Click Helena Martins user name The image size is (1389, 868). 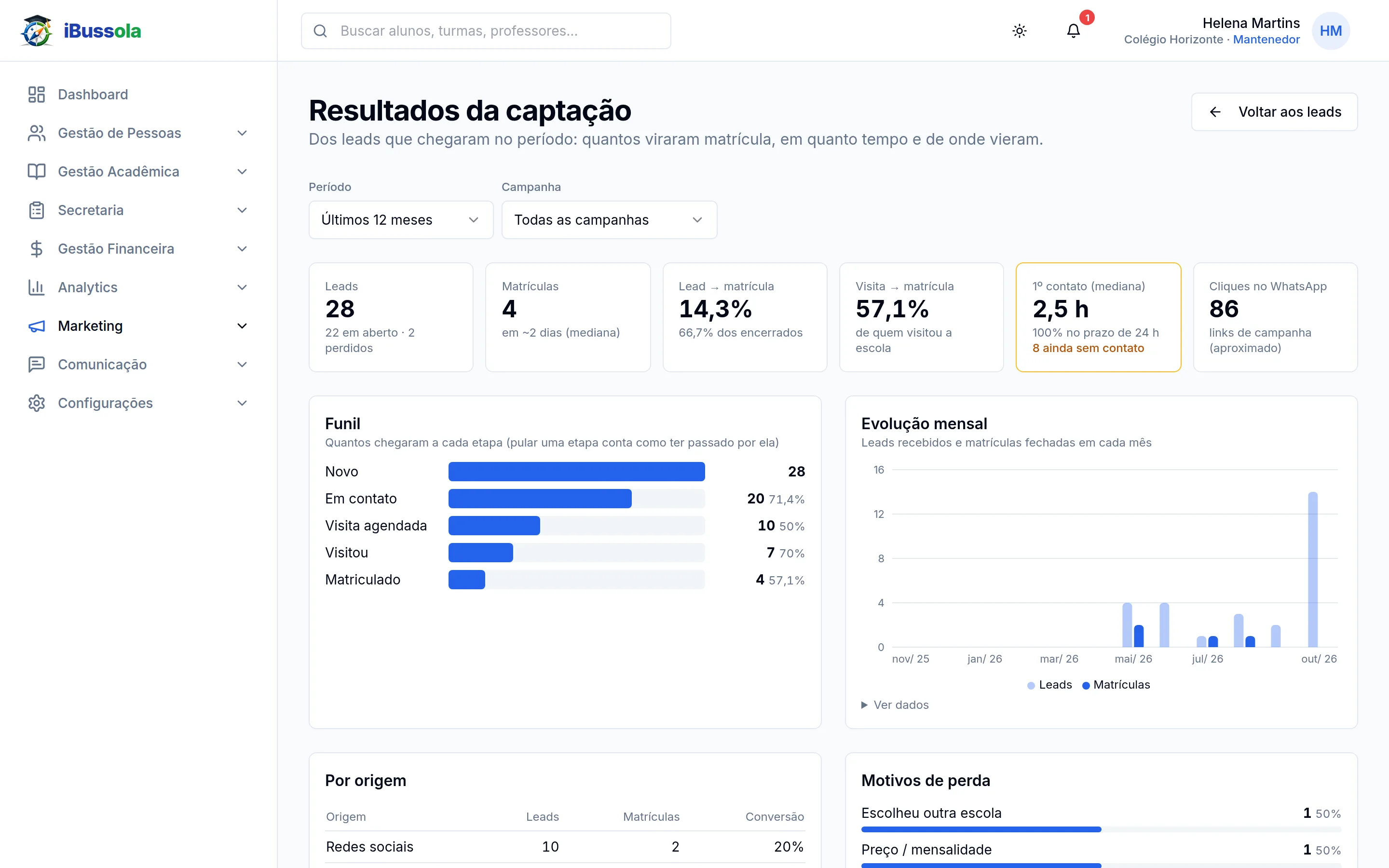pos(1251,23)
